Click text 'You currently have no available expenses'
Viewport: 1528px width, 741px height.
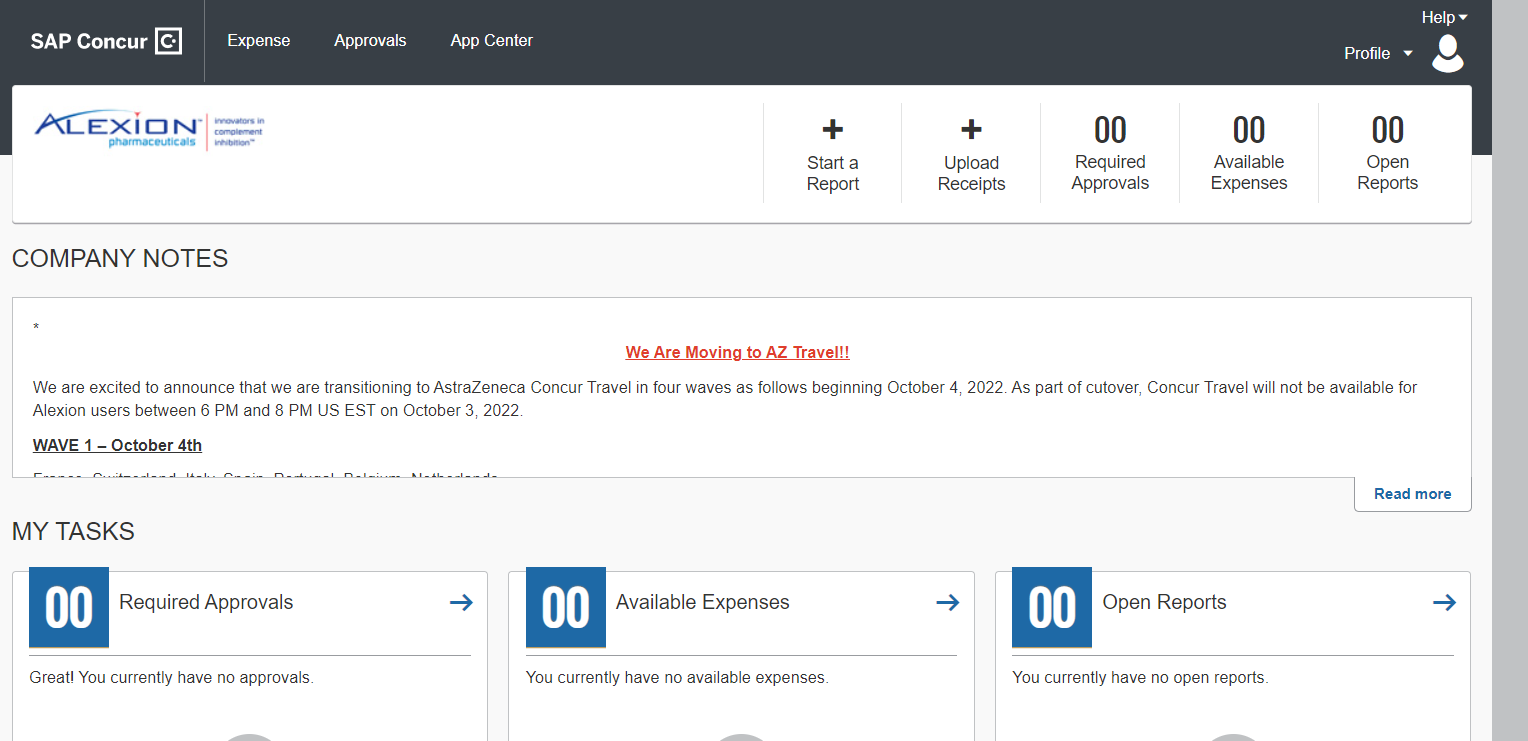677,678
